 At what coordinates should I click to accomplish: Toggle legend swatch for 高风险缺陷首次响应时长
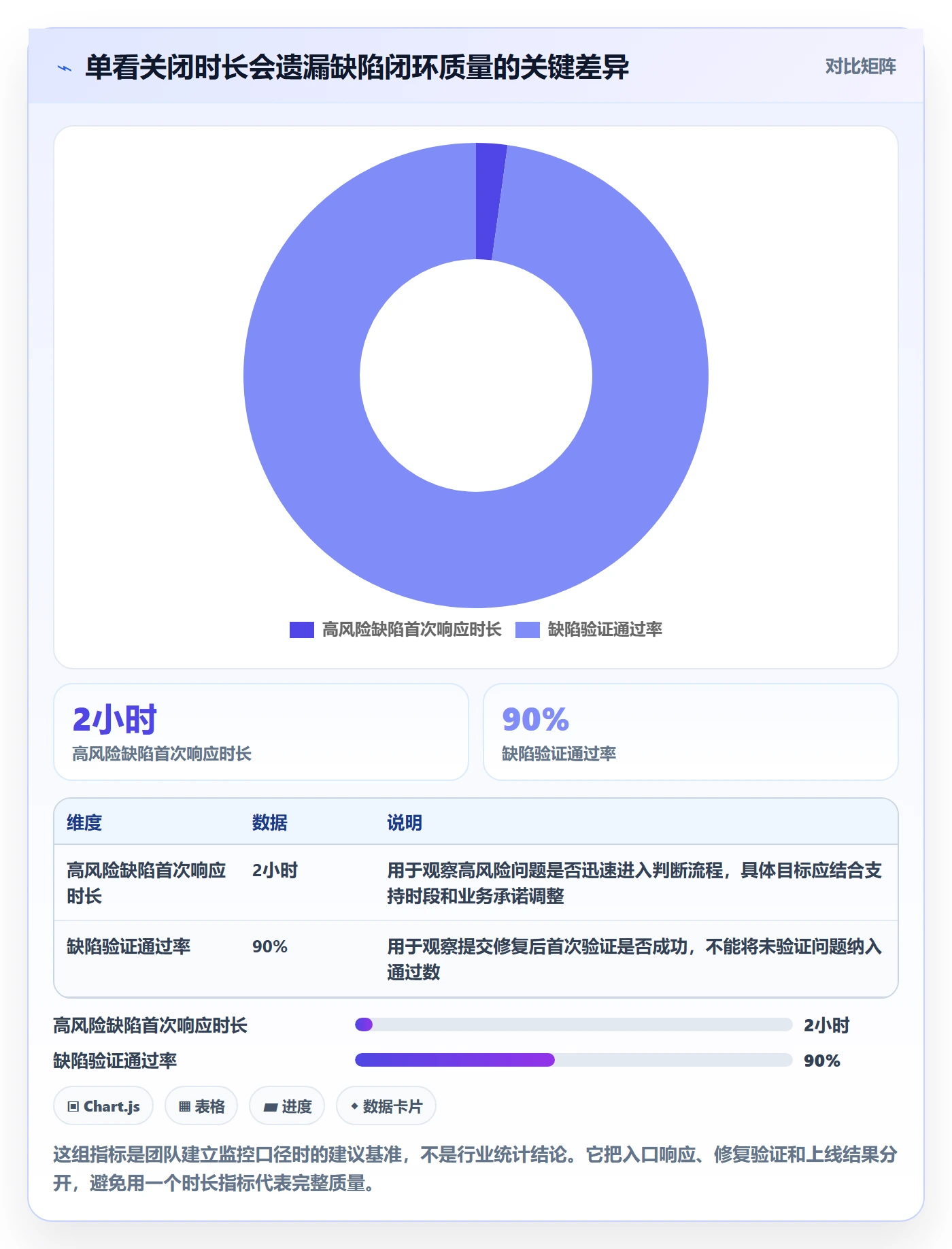coord(302,629)
